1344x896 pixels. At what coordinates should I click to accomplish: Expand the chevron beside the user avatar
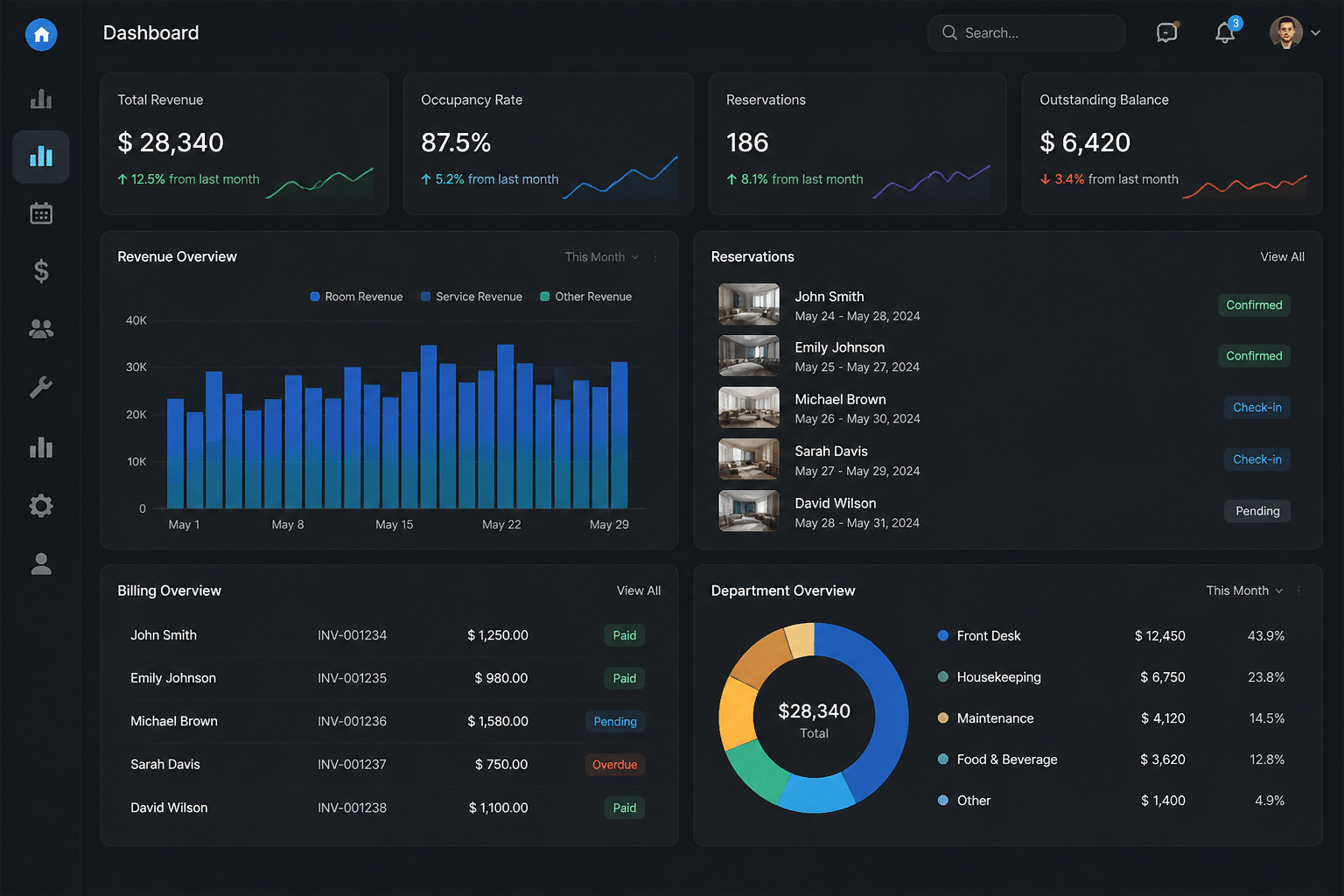(x=1315, y=33)
